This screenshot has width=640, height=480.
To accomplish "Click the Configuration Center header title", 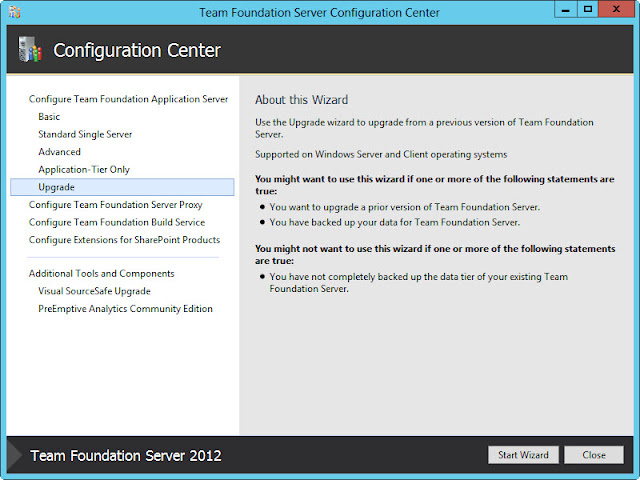I will [137, 50].
